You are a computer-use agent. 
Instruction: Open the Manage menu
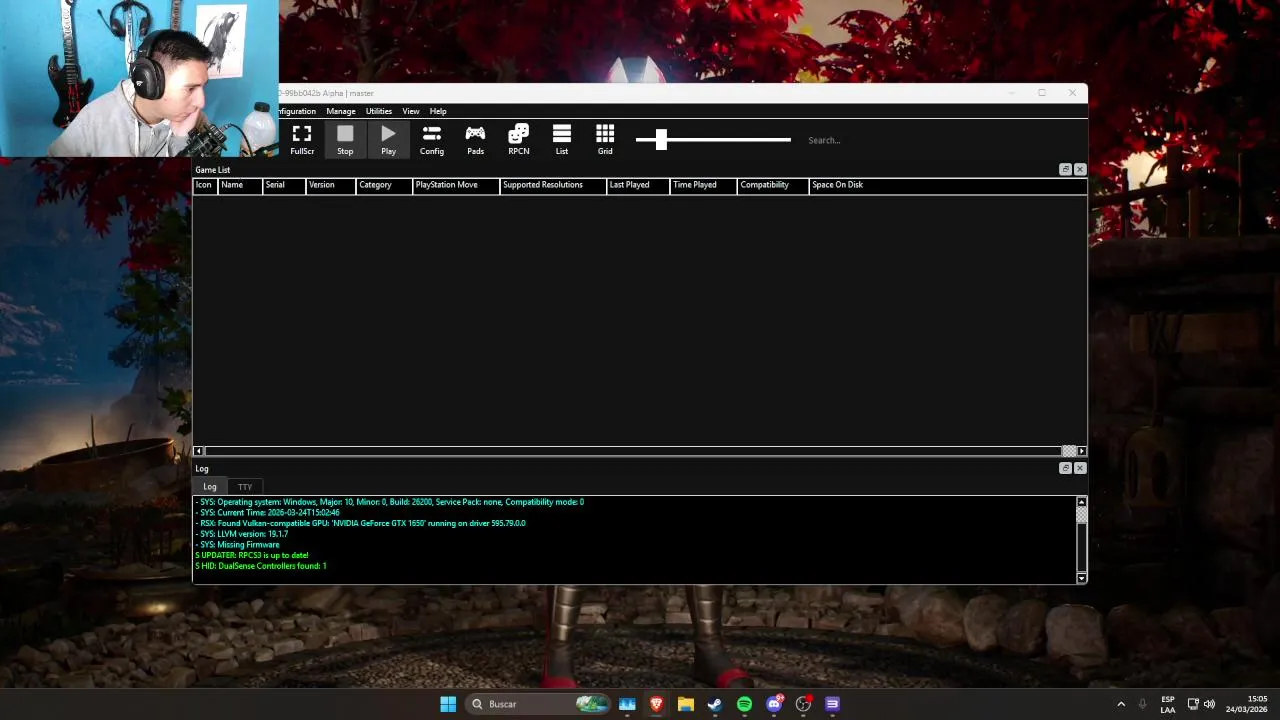(341, 111)
